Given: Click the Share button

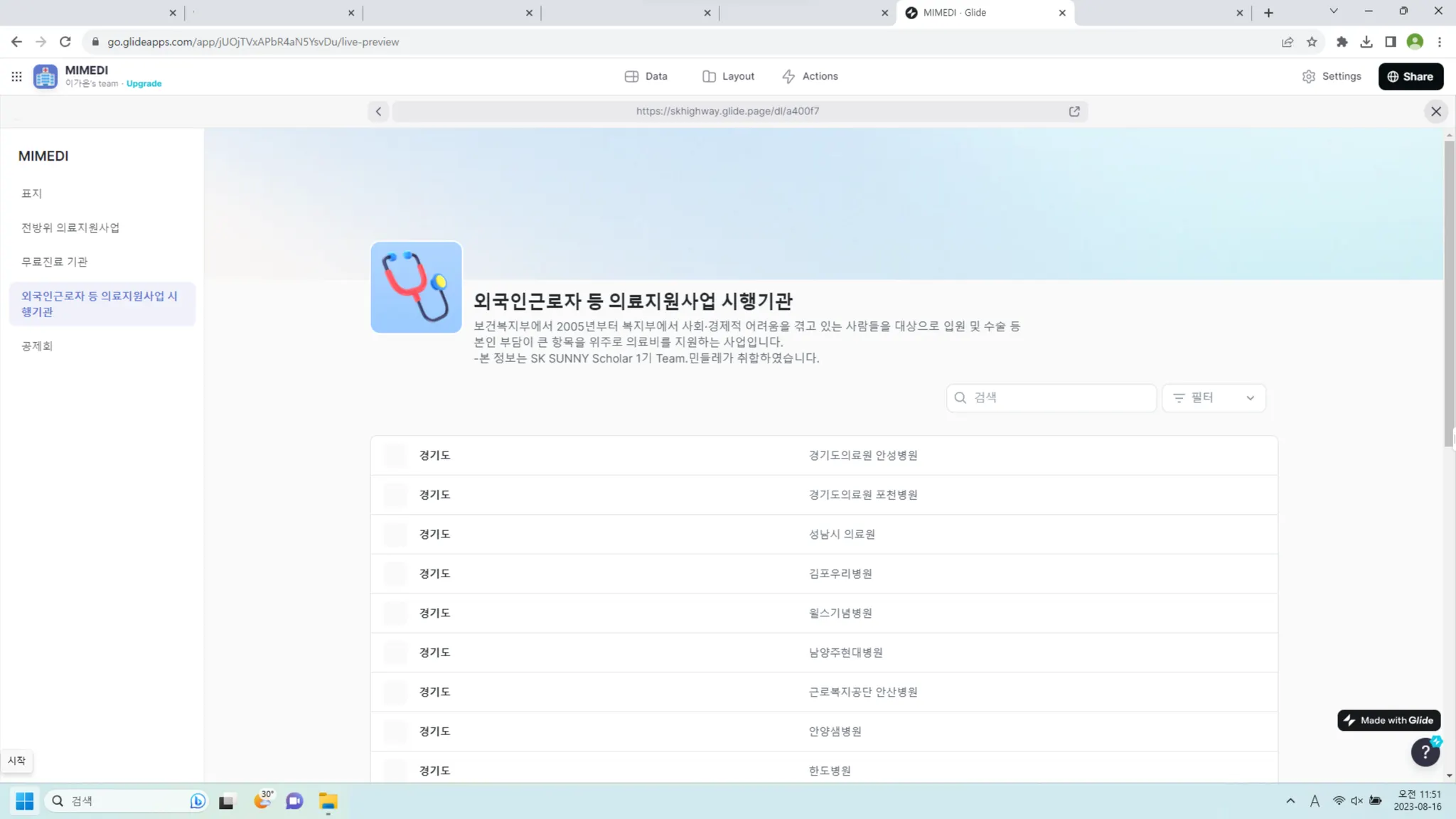Looking at the screenshot, I should point(1410,76).
